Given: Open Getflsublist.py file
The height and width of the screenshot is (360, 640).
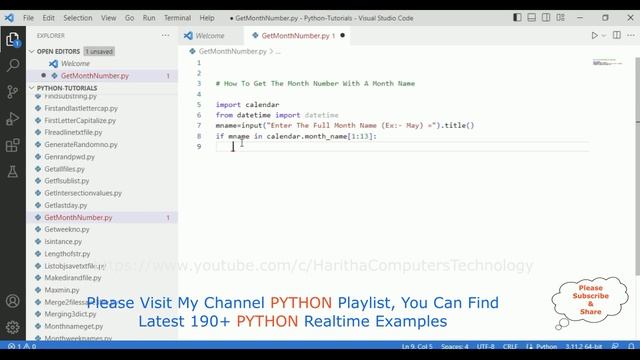Looking at the screenshot, I should coord(67,181).
